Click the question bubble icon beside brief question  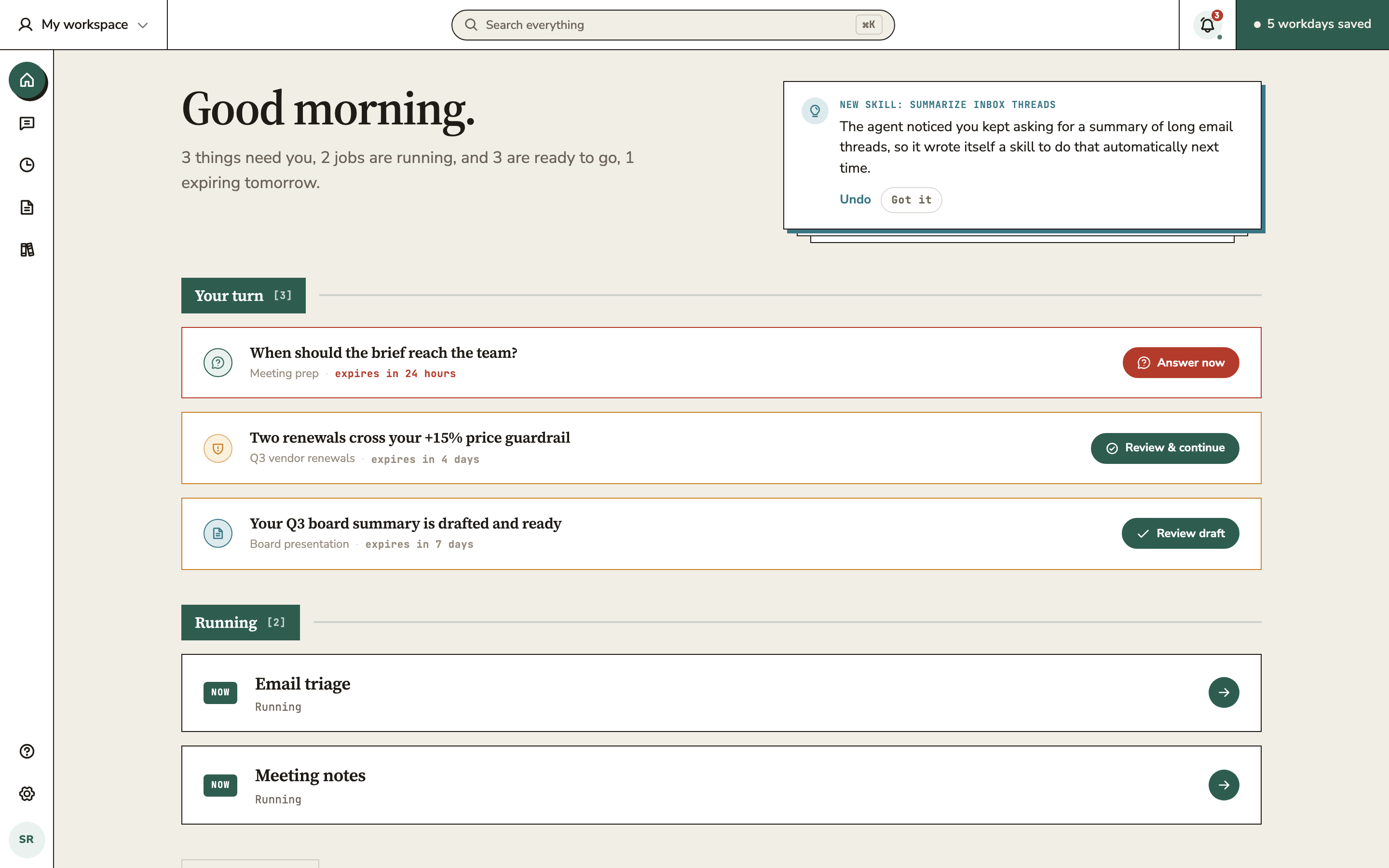point(218,363)
